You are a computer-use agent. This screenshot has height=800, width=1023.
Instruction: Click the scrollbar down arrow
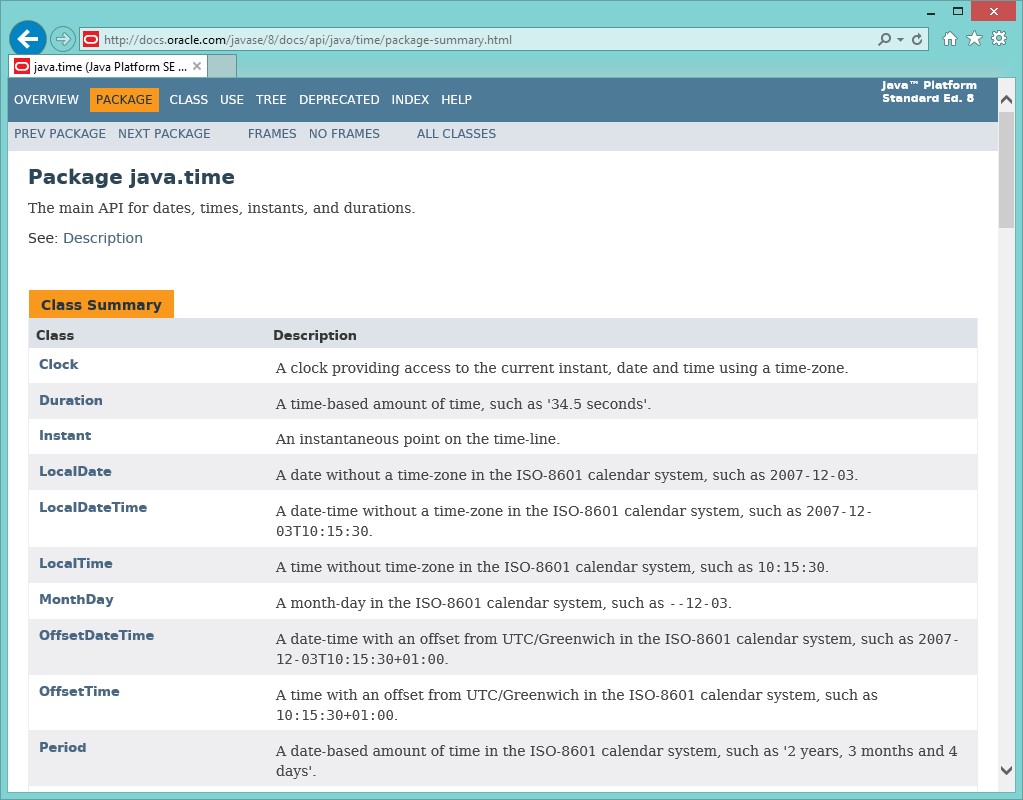click(1006, 769)
